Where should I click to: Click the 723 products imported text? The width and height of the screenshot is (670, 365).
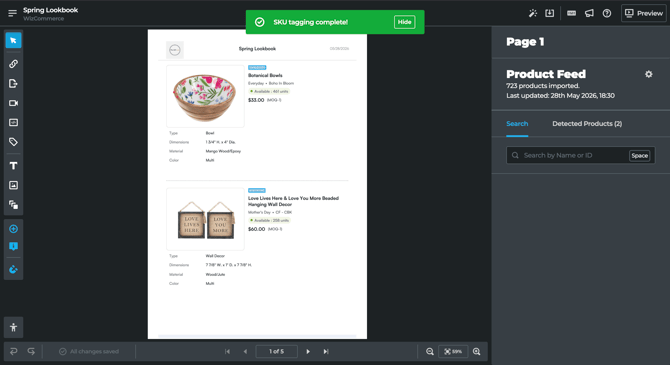coord(543,86)
